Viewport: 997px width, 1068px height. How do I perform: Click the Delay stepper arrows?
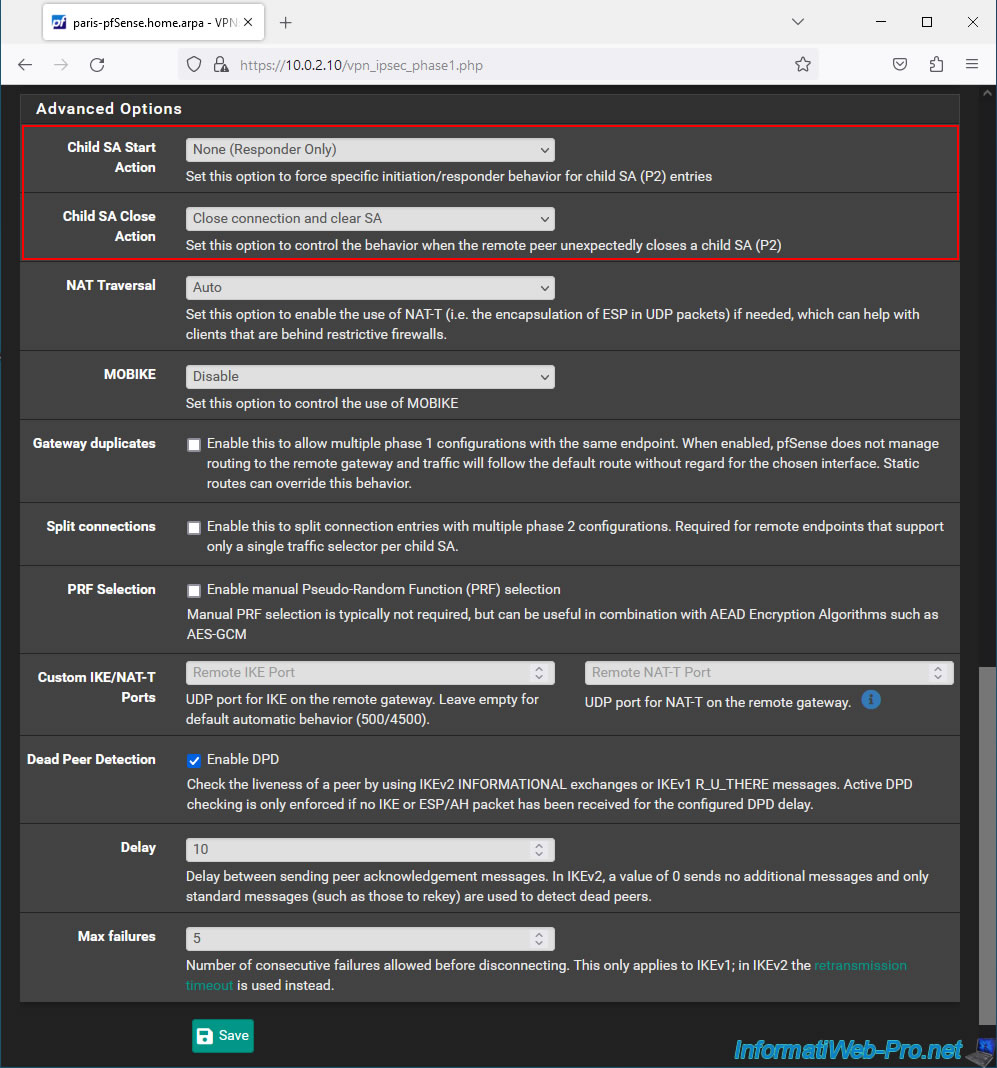(539, 850)
